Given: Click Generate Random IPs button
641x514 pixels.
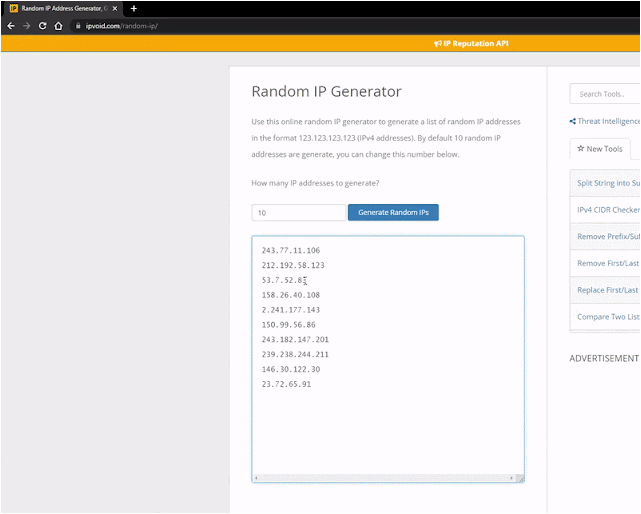Looking at the screenshot, I should point(393,212).
